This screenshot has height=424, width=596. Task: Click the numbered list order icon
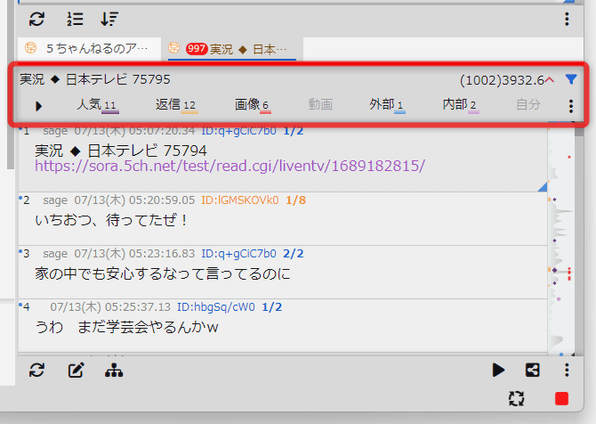pyautogui.click(x=75, y=19)
